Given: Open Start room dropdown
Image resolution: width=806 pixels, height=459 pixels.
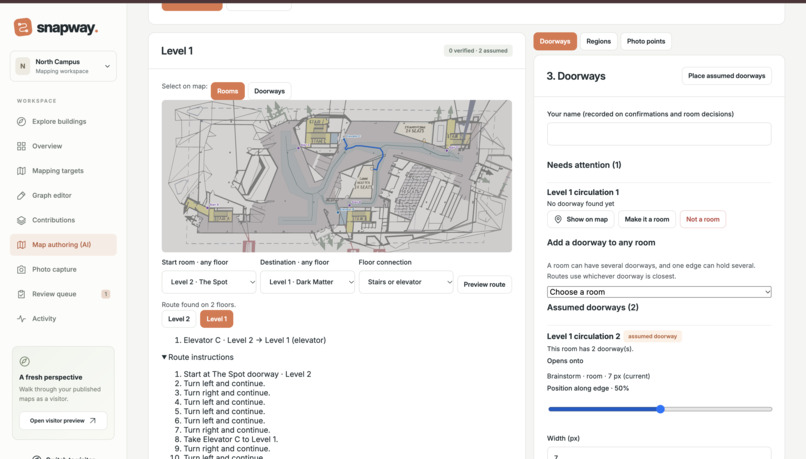Looking at the screenshot, I should (209, 282).
